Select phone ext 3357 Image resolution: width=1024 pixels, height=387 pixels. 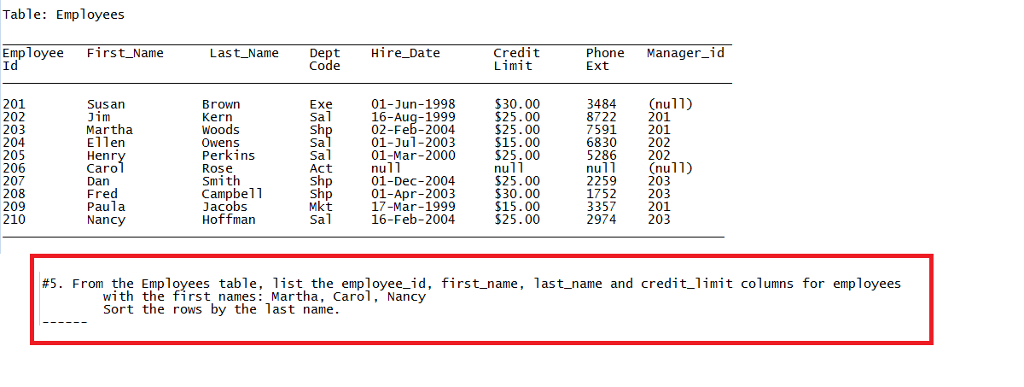click(601, 207)
